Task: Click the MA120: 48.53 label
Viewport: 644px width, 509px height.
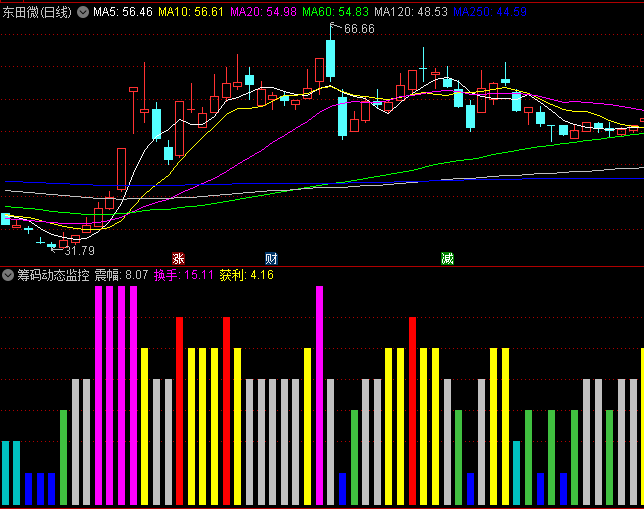Action: point(411,12)
